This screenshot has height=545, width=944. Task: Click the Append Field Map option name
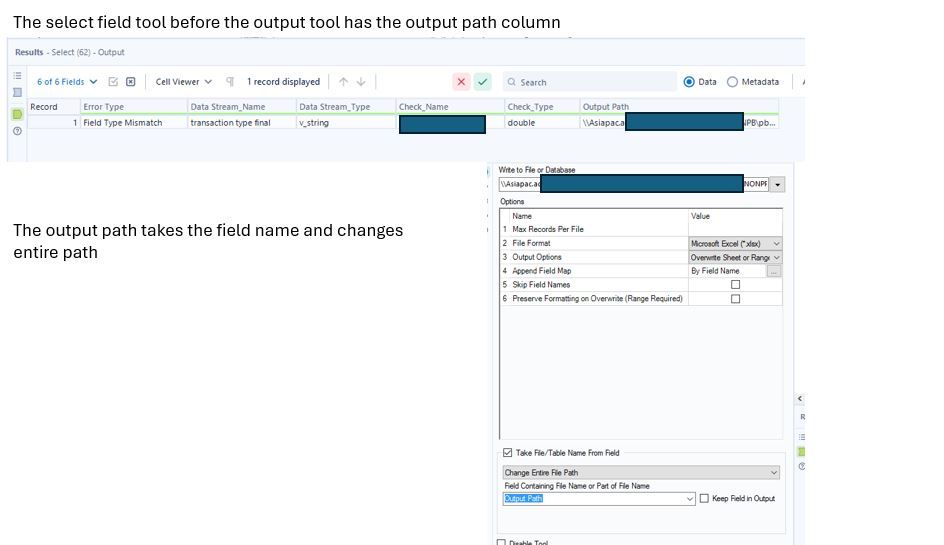(x=541, y=271)
